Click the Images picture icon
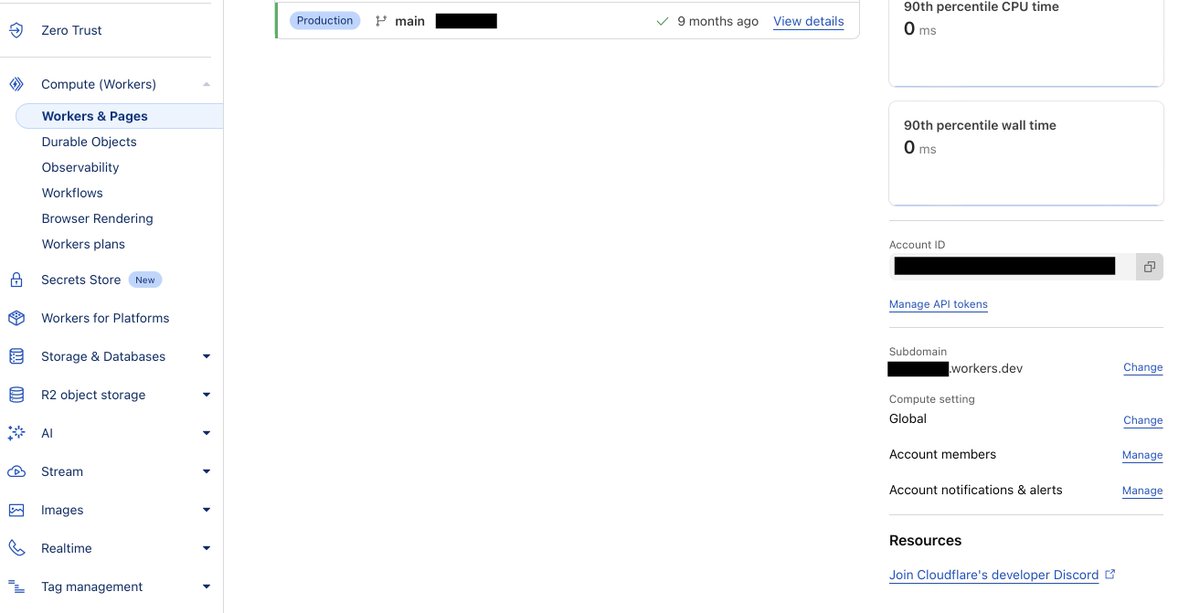The width and height of the screenshot is (1200, 613). pos(16,510)
